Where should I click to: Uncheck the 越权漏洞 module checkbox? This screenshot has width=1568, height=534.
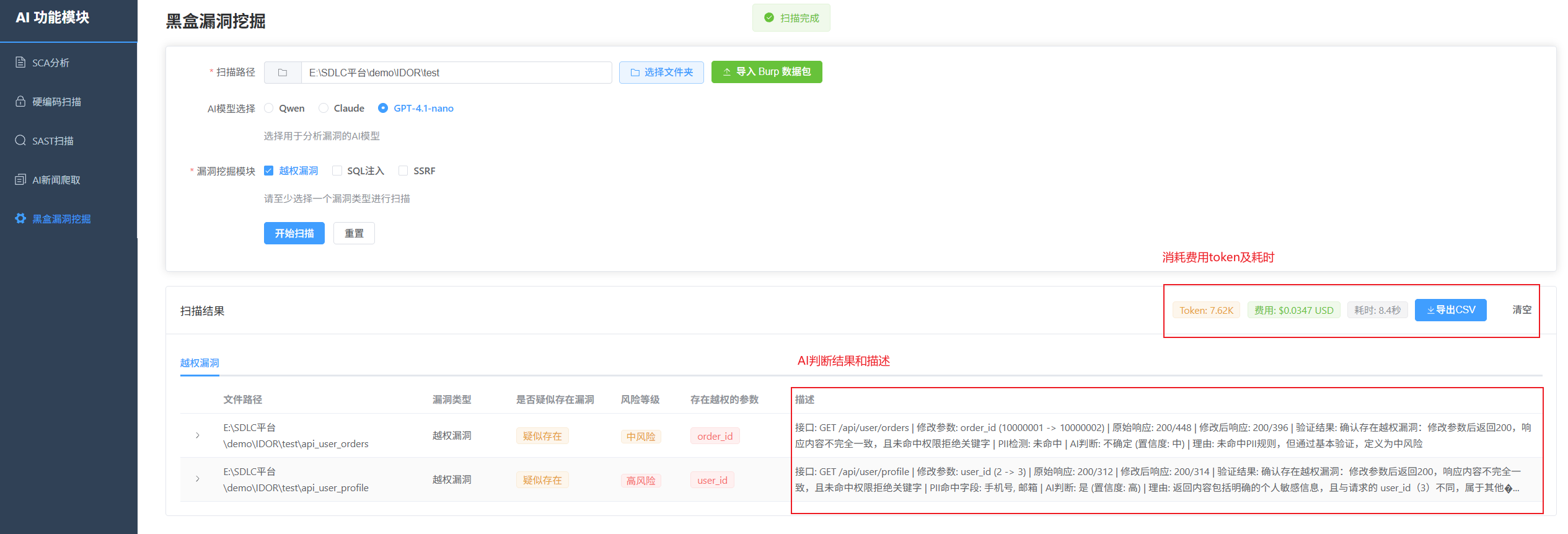point(269,171)
